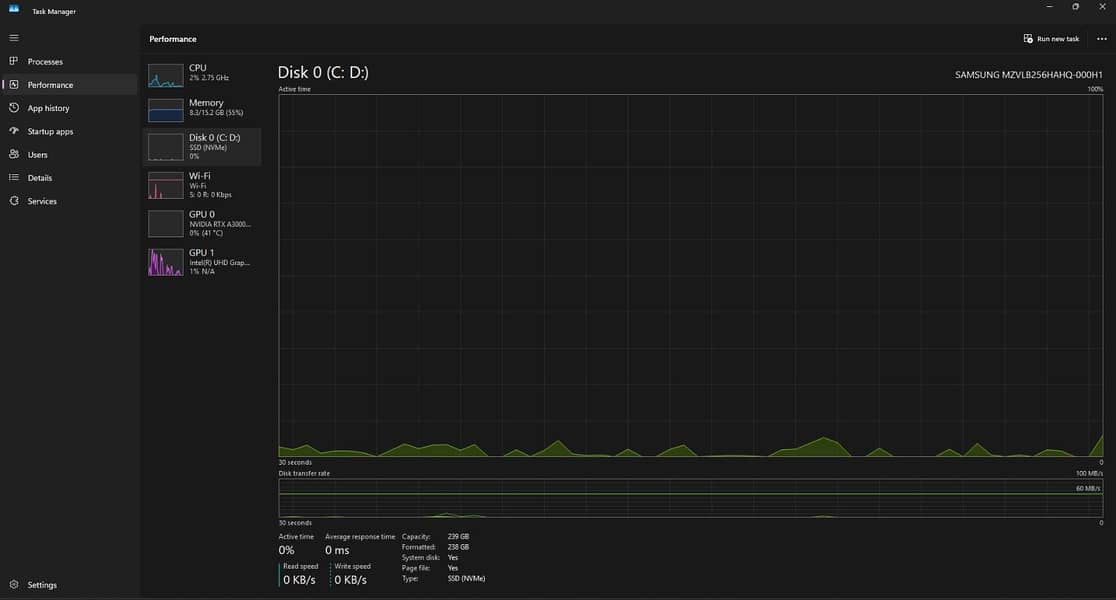
Task: Select the GPU 1 mini graph
Action: [x=165, y=262]
